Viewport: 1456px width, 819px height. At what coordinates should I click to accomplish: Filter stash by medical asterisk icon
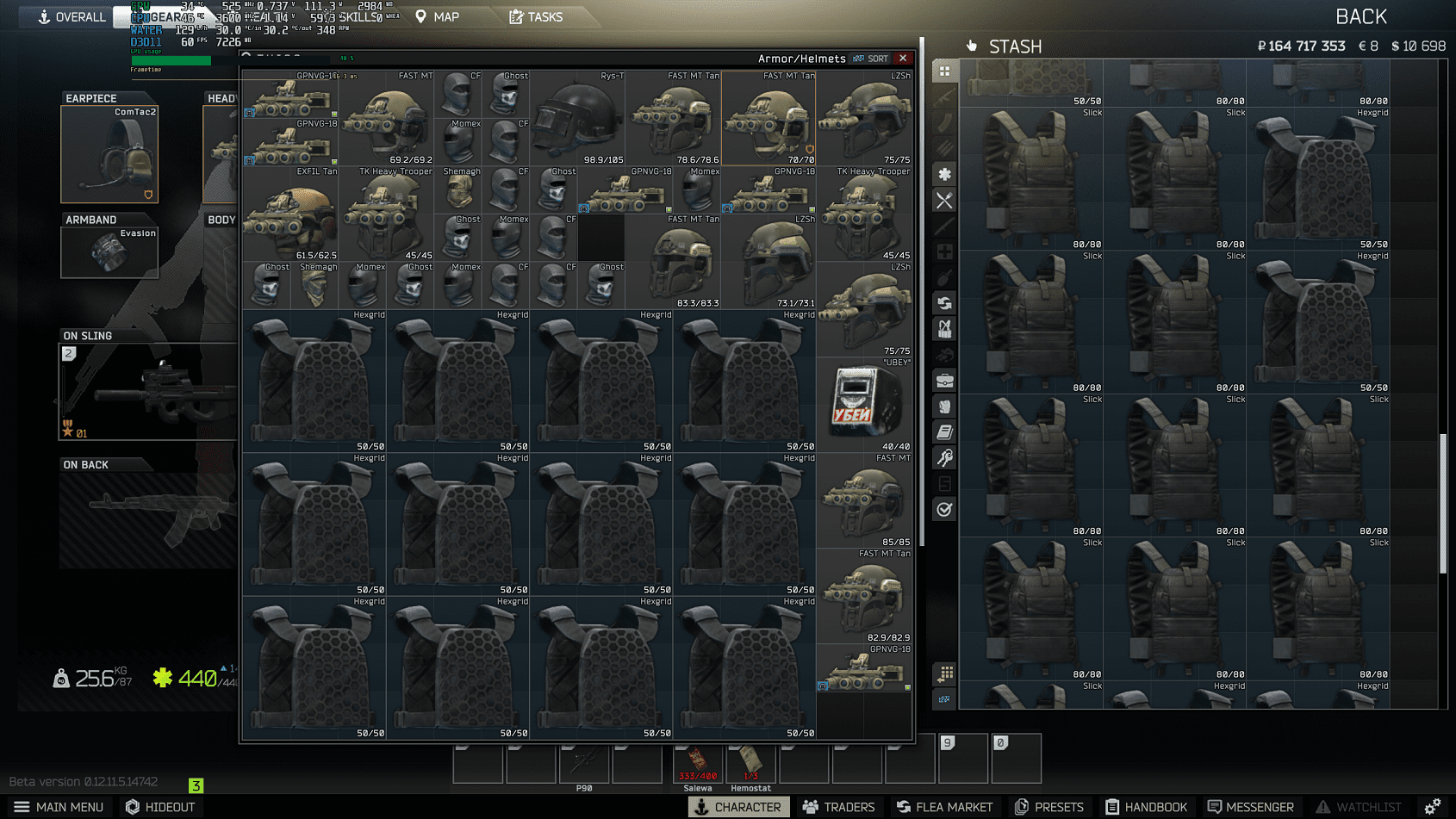(x=944, y=174)
